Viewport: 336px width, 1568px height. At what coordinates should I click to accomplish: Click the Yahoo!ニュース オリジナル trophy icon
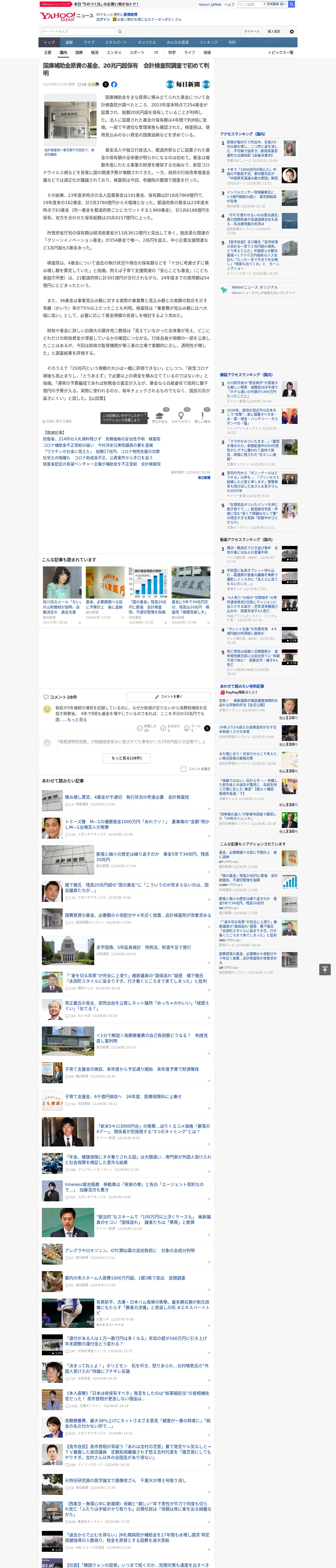point(225,290)
